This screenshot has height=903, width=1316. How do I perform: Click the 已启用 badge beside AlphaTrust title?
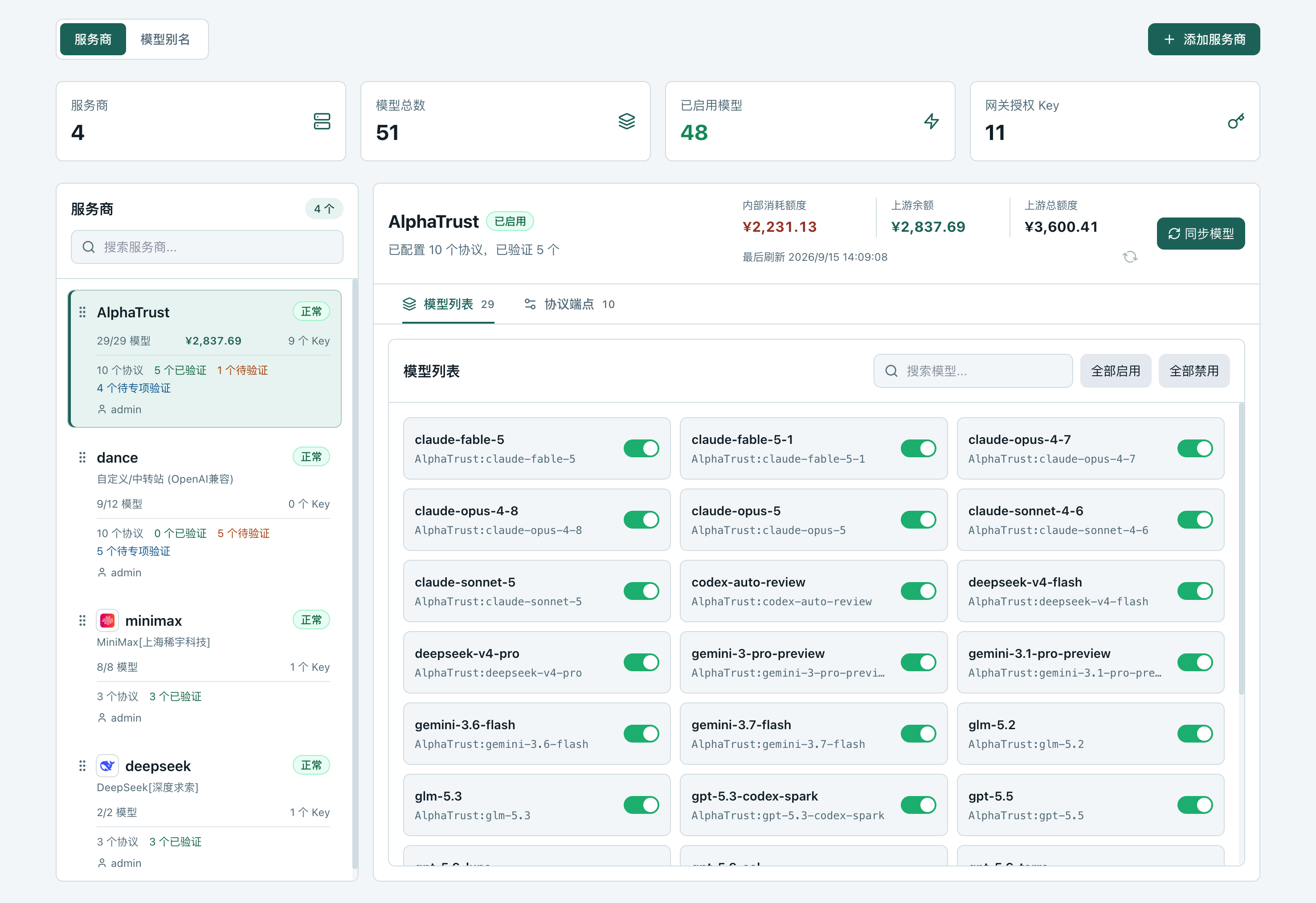point(510,222)
